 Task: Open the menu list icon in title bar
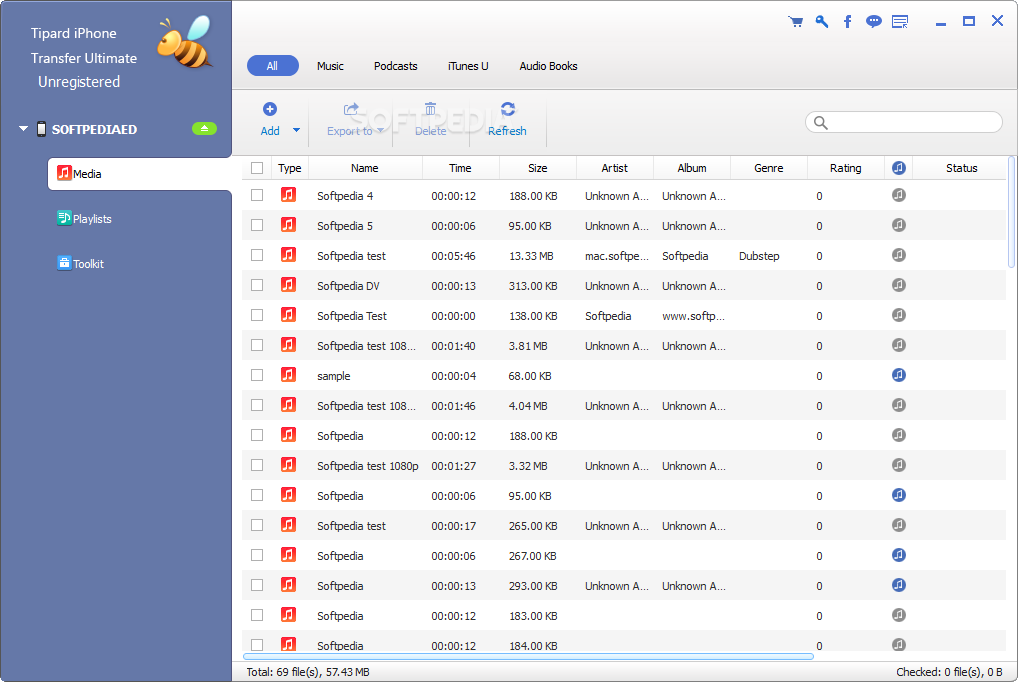tap(900, 22)
